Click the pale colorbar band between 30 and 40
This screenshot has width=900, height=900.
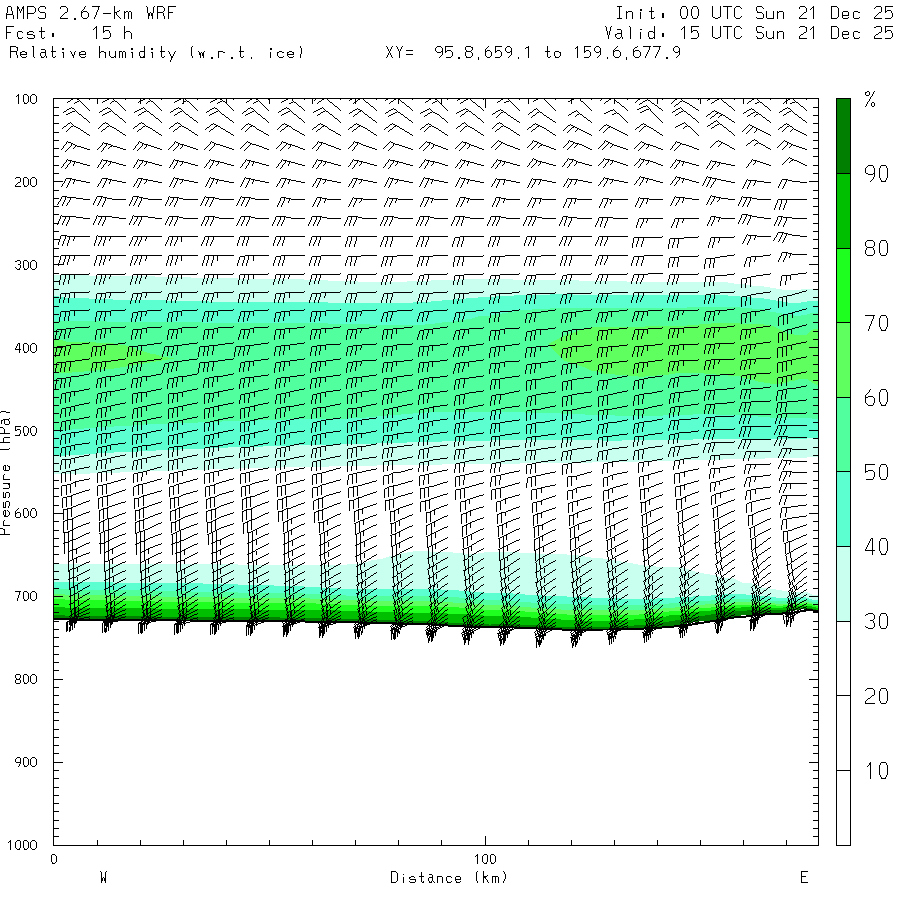[843, 584]
